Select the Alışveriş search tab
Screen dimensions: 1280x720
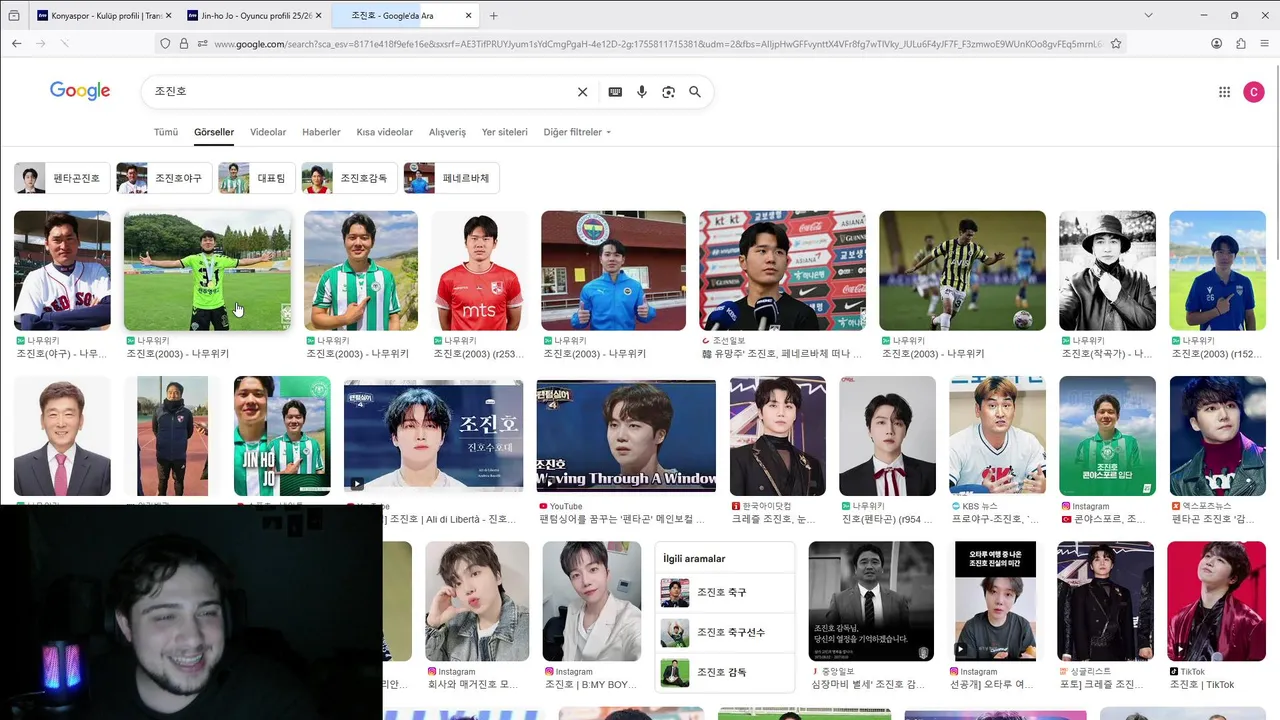[447, 132]
